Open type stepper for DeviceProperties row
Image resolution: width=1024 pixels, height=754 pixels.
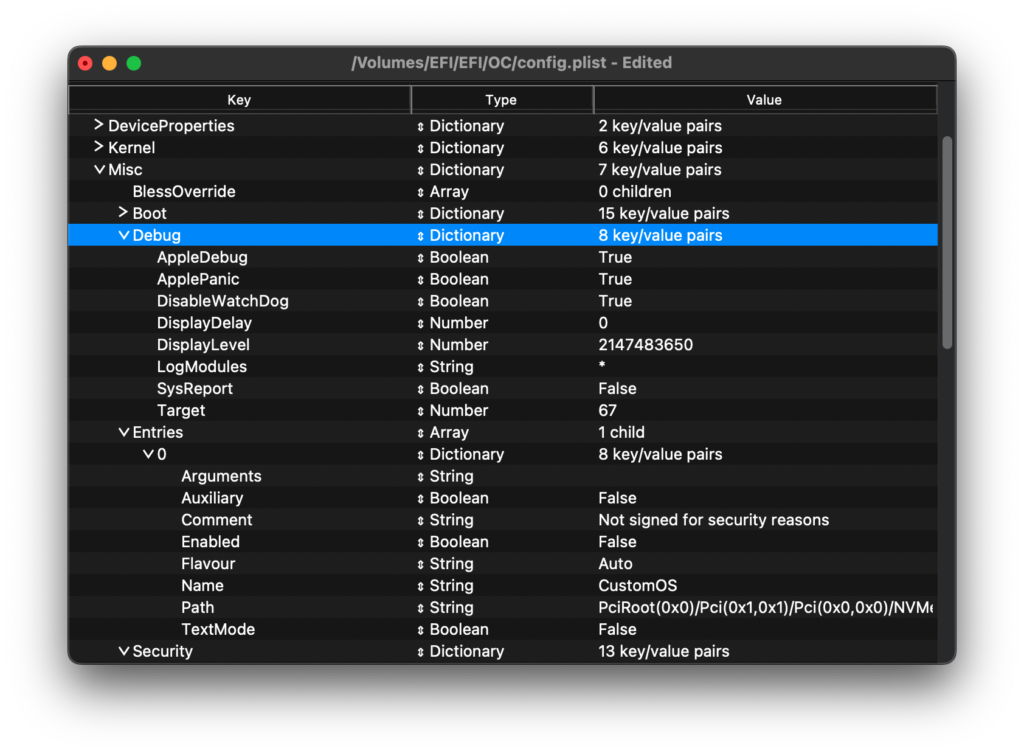coord(421,127)
